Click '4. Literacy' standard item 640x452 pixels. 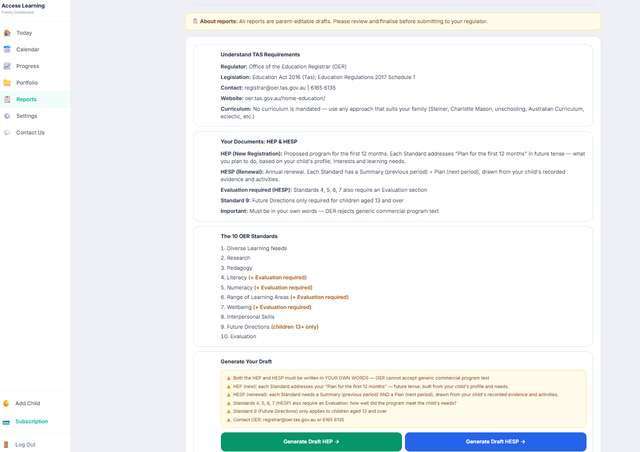click(x=263, y=278)
